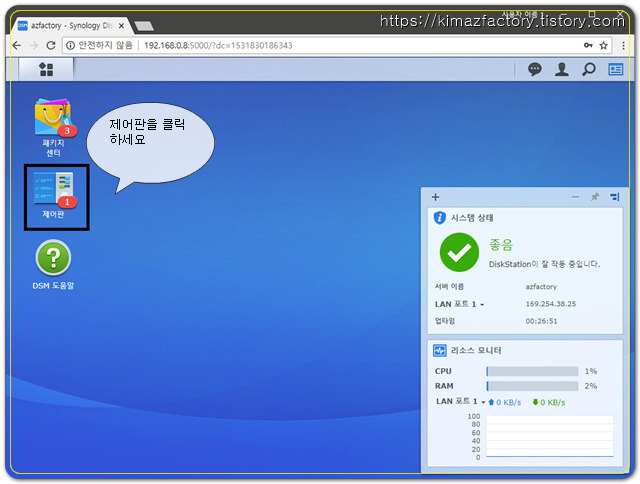The width and height of the screenshot is (640, 484).
Task: Open the DSM 도움말 help icon
Action: 53,264
